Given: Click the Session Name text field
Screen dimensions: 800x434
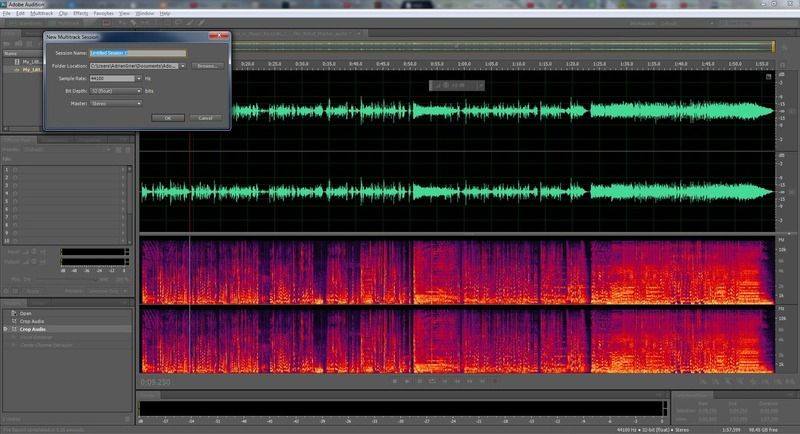Looking at the screenshot, I should click(138, 53).
